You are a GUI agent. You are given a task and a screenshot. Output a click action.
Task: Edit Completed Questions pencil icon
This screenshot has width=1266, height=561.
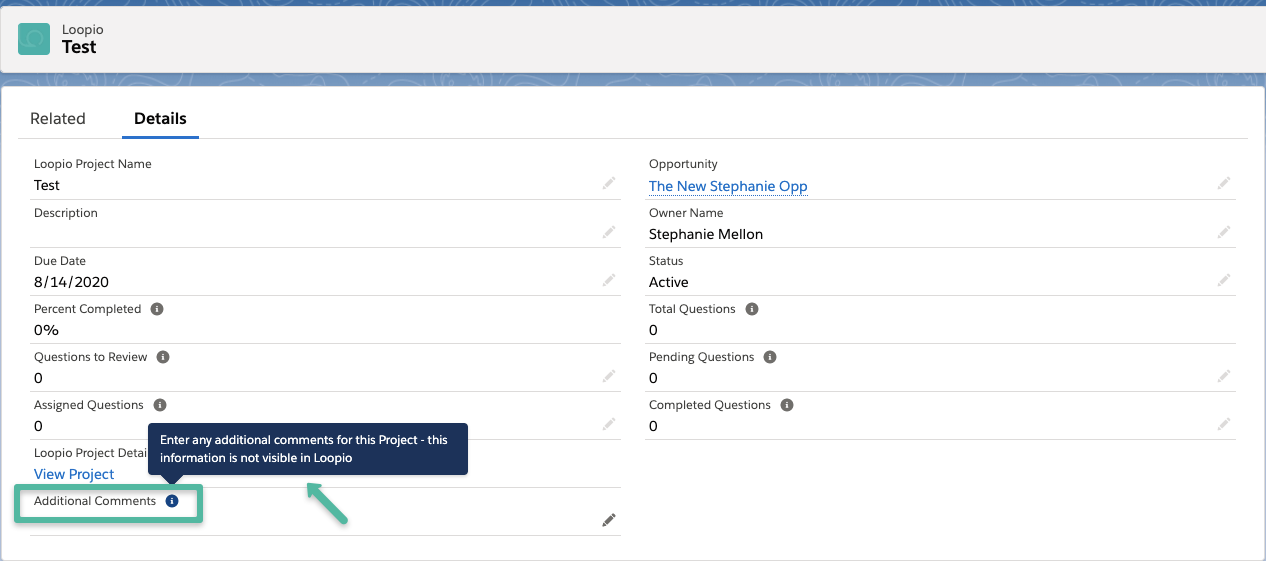1224,424
